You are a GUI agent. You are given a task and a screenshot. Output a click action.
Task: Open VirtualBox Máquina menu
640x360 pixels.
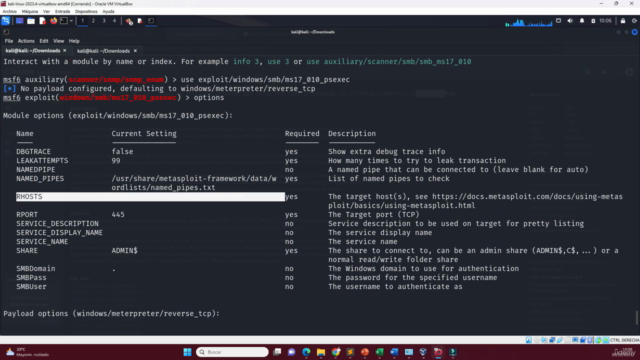click(29, 11)
